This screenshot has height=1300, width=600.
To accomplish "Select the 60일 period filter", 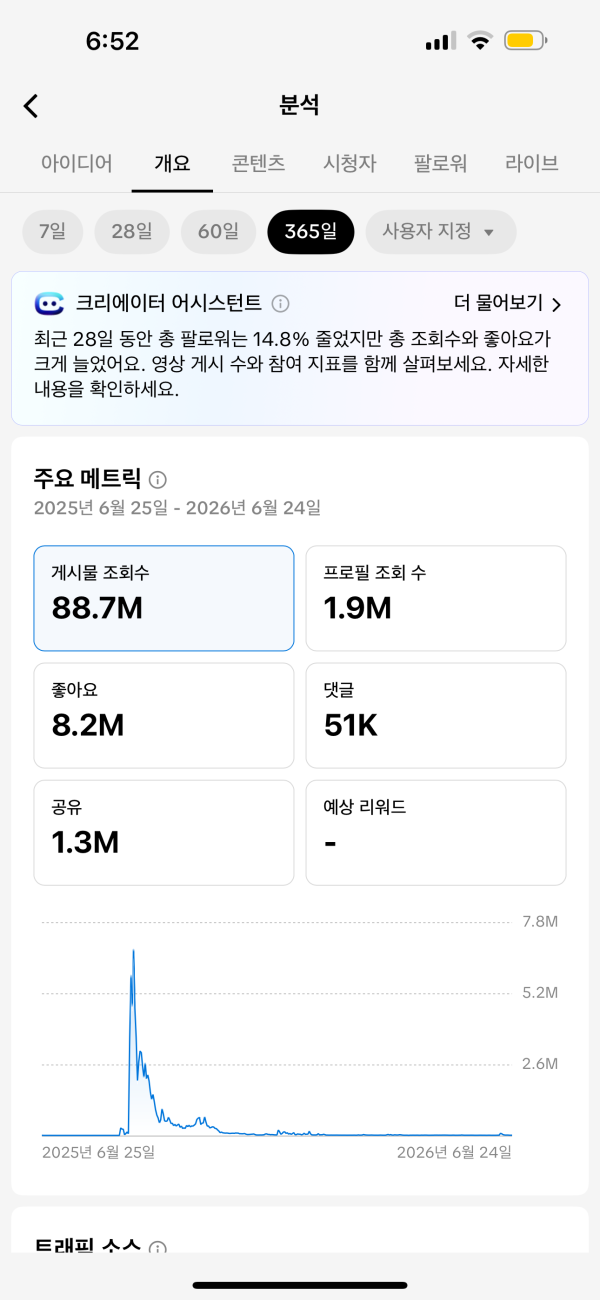I will (218, 232).
